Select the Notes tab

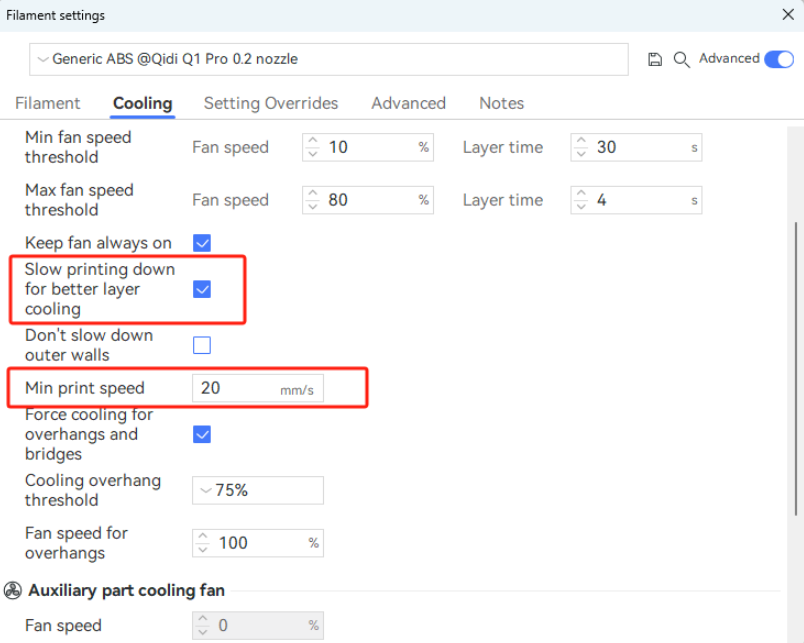tap(501, 103)
